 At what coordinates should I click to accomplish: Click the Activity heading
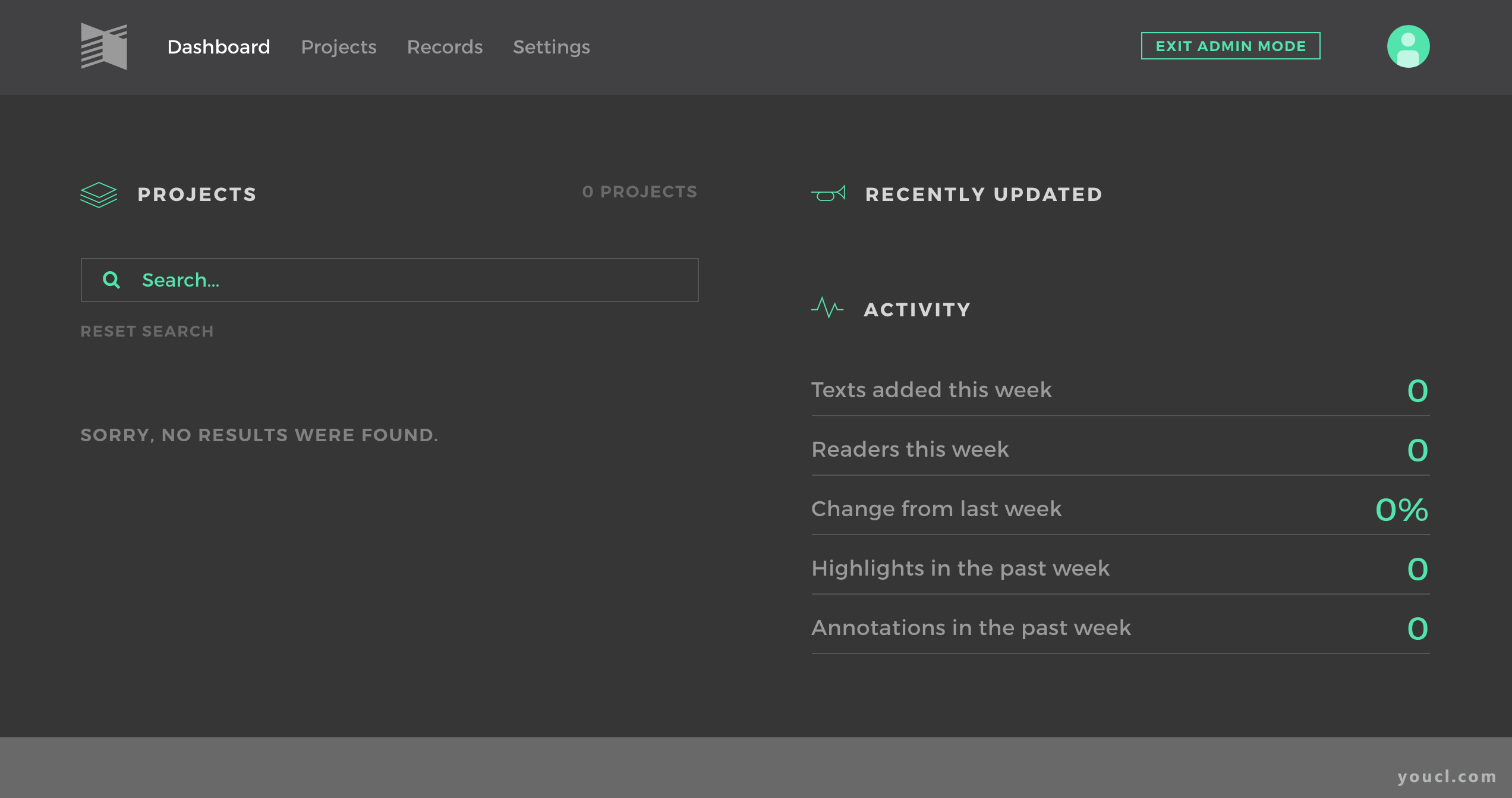918,310
